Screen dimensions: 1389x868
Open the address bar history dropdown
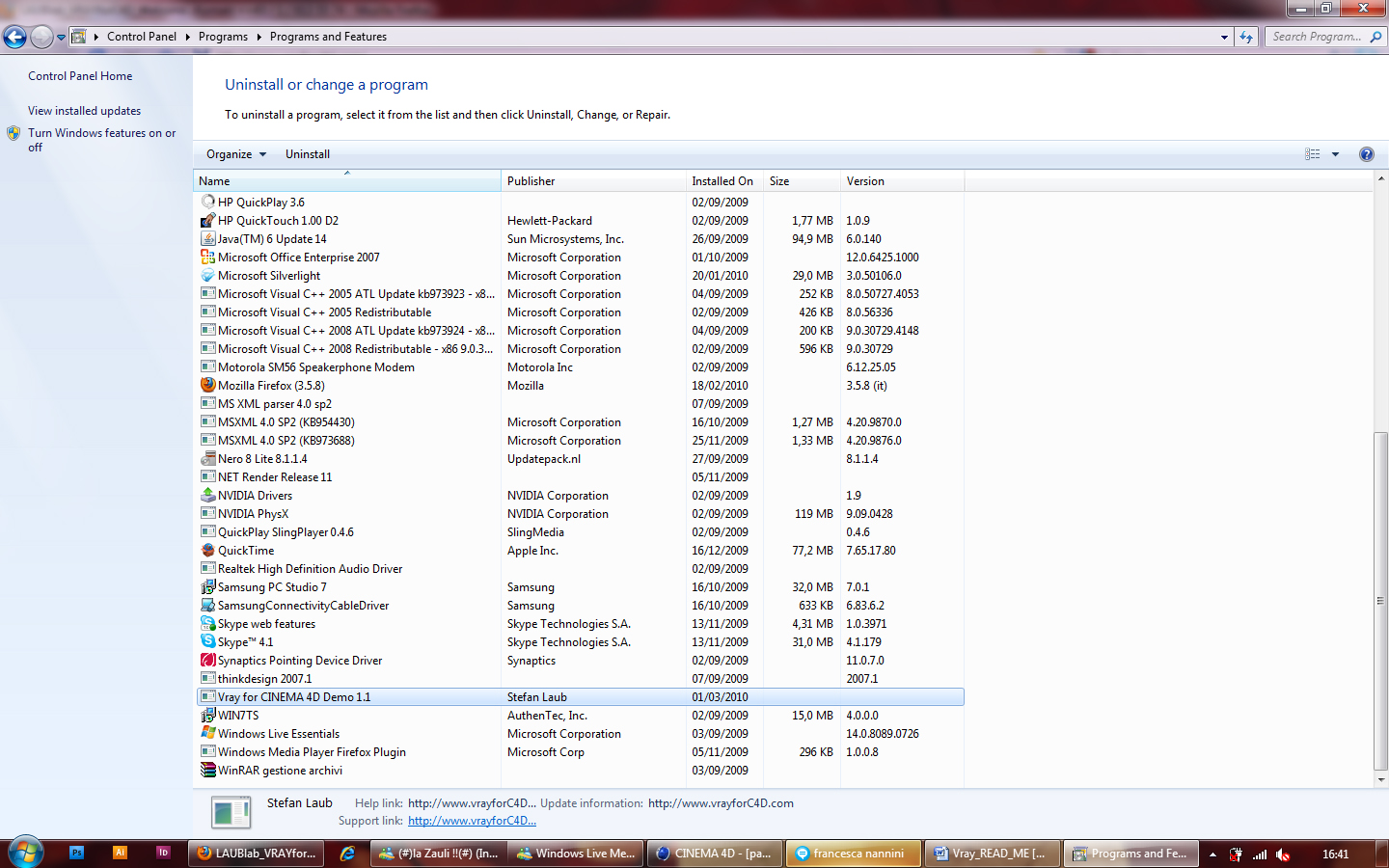(x=1224, y=37)
